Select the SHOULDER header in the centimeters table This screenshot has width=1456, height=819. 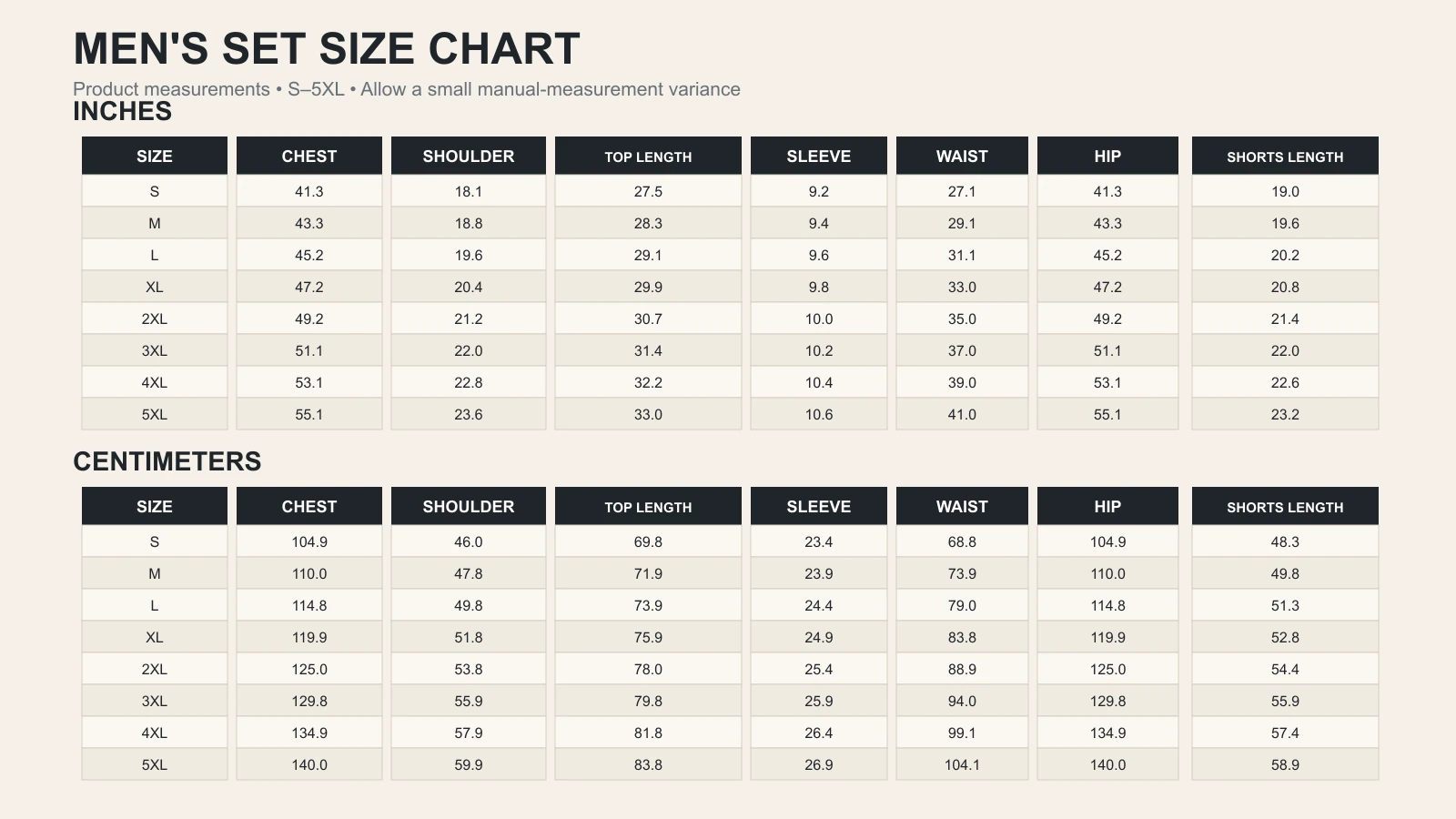click(x=469, y=506)
